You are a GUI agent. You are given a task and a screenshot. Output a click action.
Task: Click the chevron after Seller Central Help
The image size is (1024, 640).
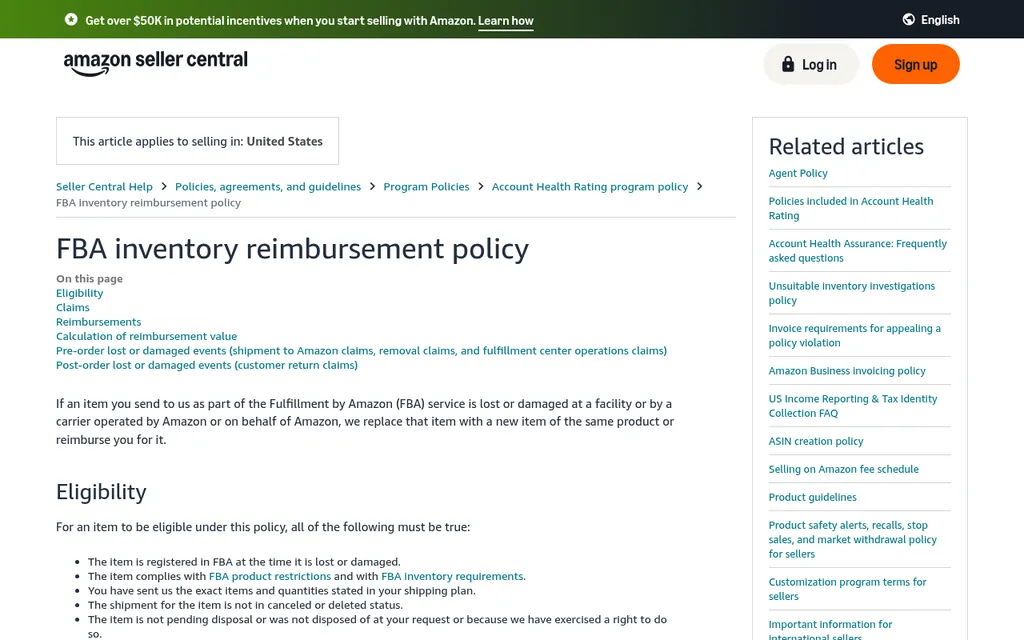164,187
